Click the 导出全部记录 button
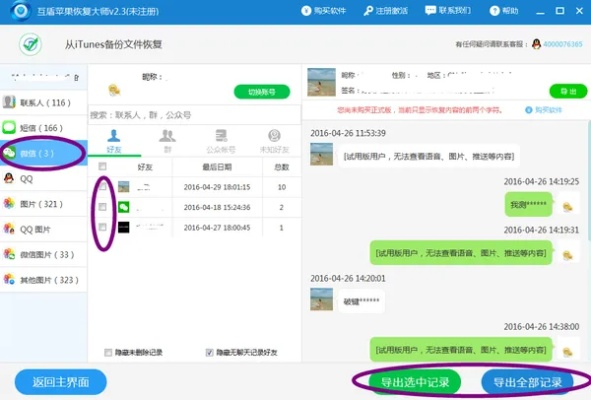Image resolution: width=591 pixels, height=400 pixels. tap(528, 382)
